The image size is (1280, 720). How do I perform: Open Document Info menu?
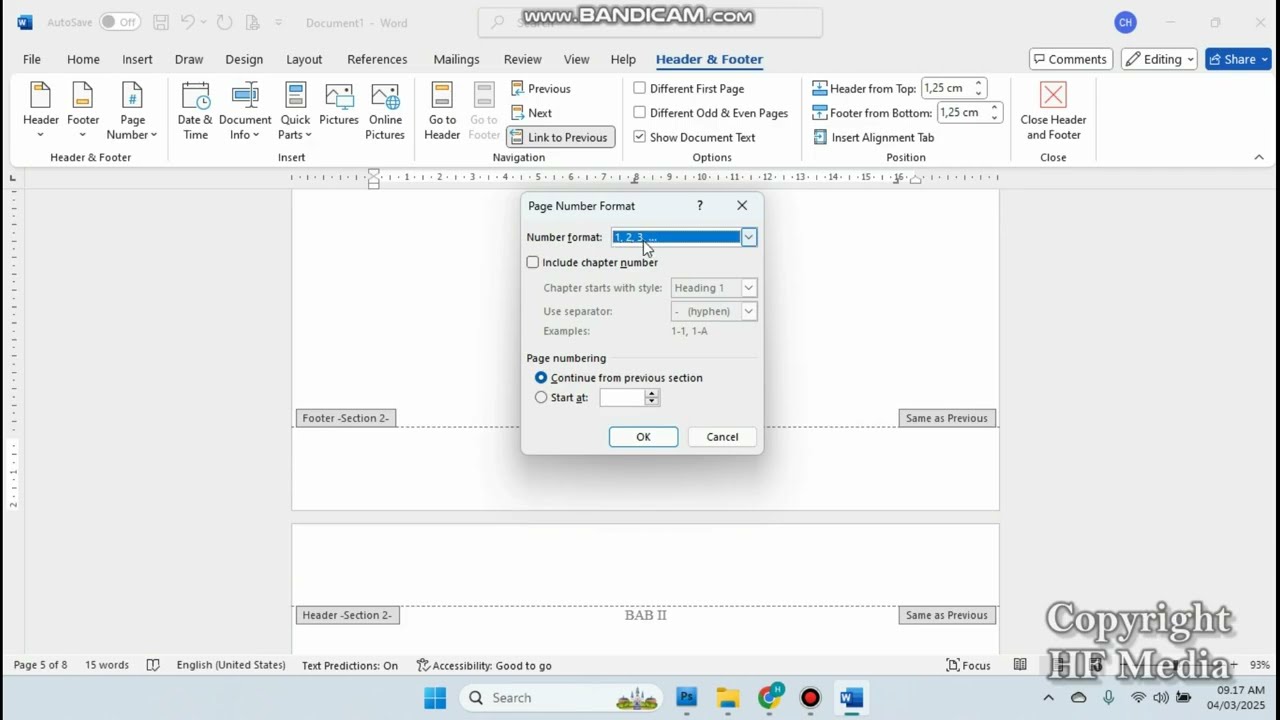245,110
